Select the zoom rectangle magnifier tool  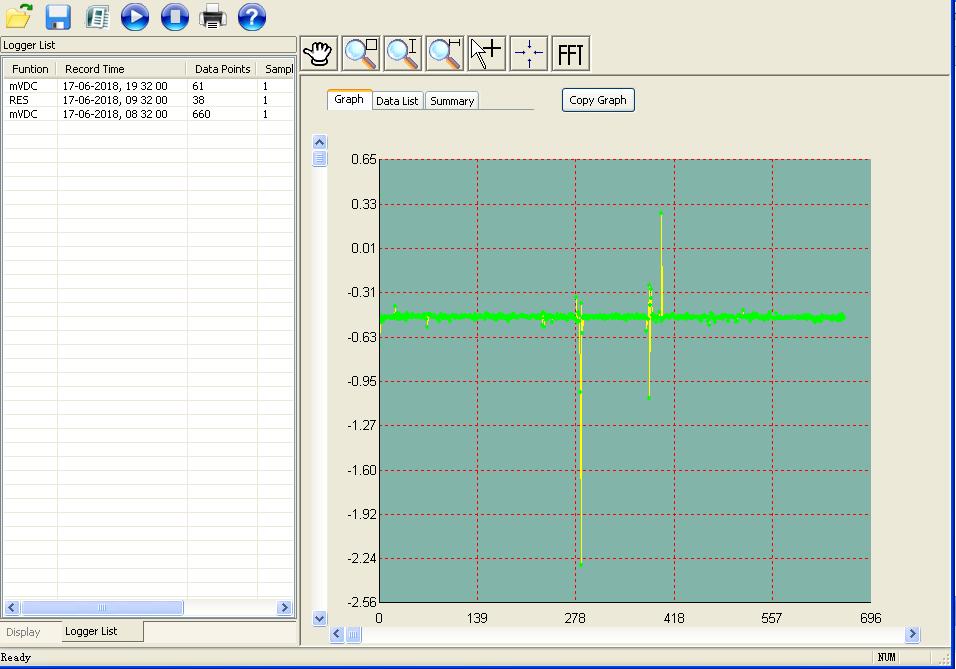click(x=361, y=54)
